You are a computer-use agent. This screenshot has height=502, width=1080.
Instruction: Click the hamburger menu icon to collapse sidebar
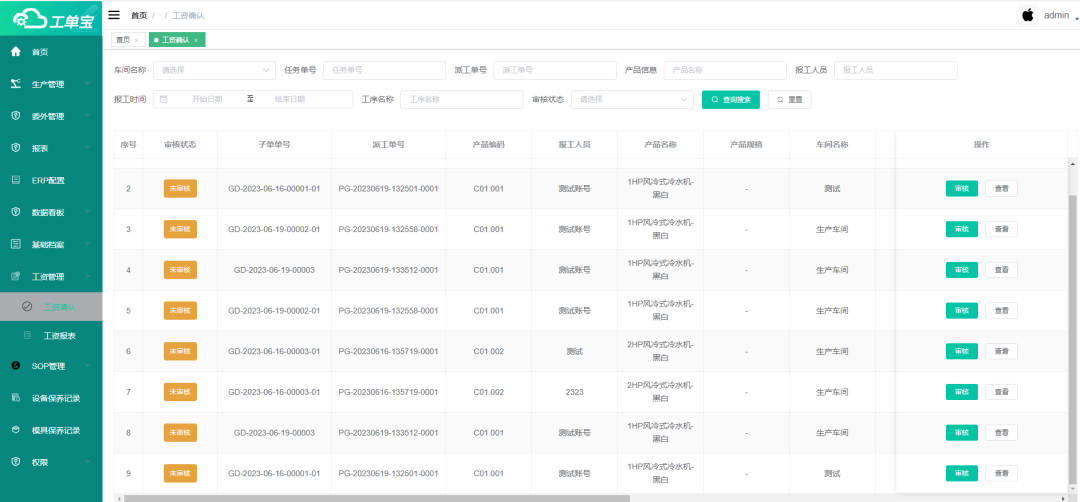click(114, 15)
